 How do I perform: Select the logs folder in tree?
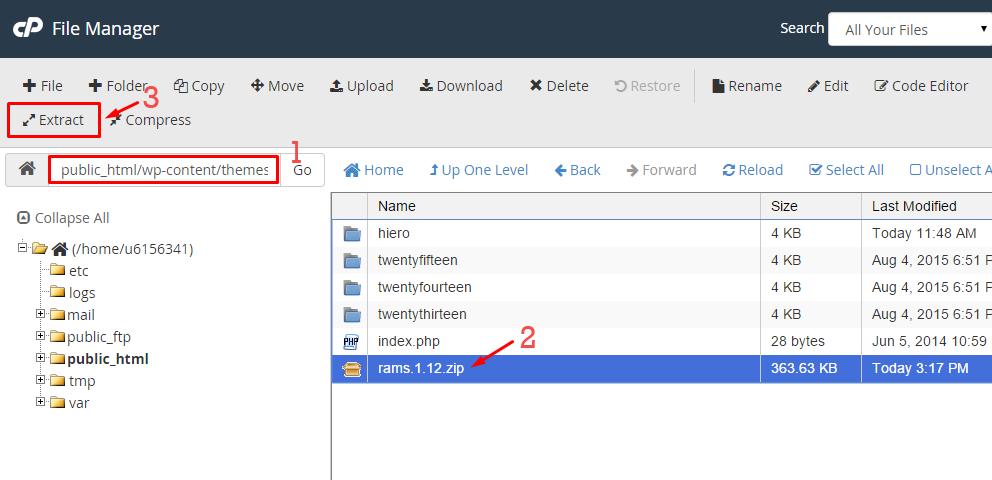[x=82, y=293]
